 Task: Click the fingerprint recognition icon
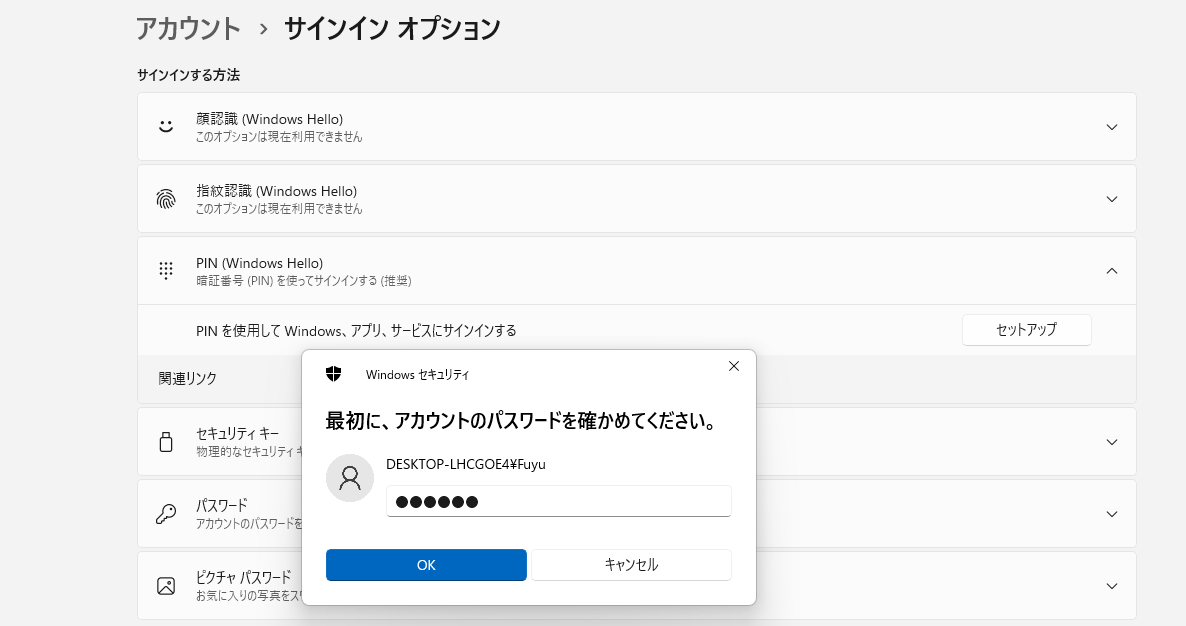pos(166,199)
